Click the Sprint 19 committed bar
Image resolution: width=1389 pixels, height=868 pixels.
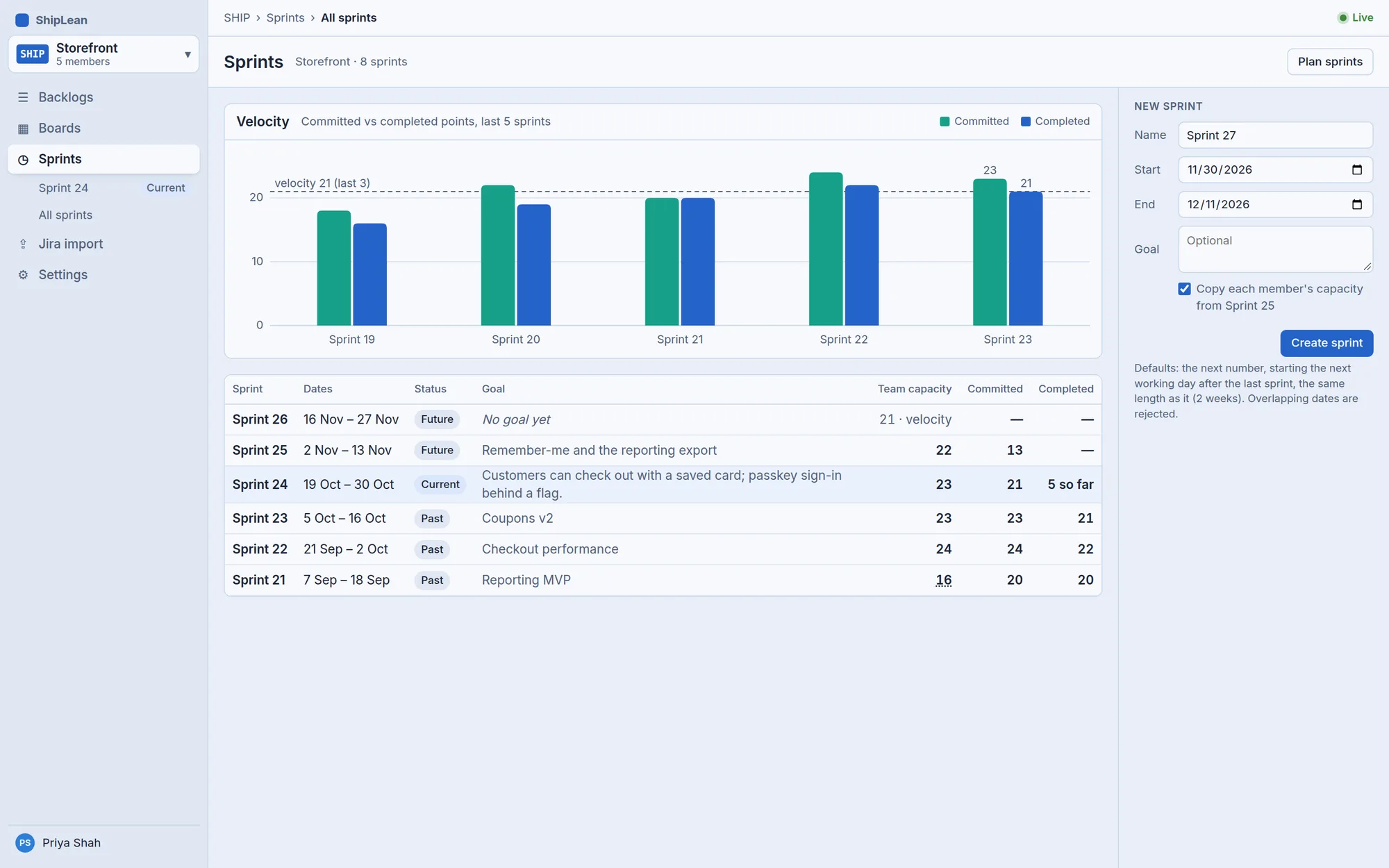click(x=334, y=268)
